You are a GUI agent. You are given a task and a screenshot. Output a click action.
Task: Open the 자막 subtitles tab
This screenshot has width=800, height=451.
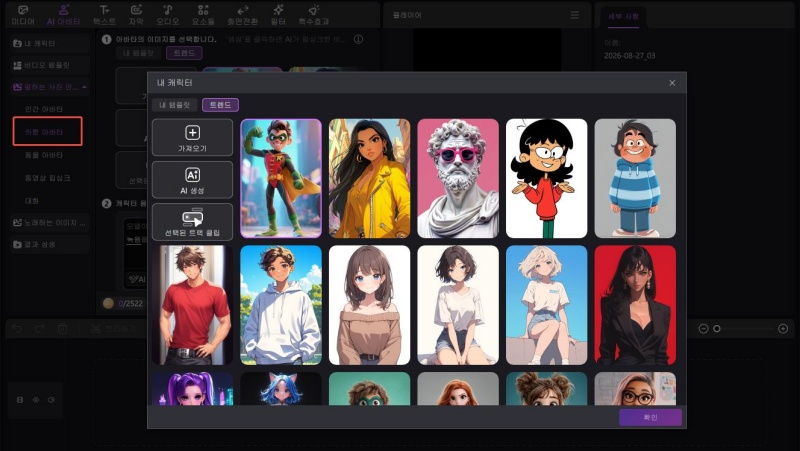(x=136, y=15)
